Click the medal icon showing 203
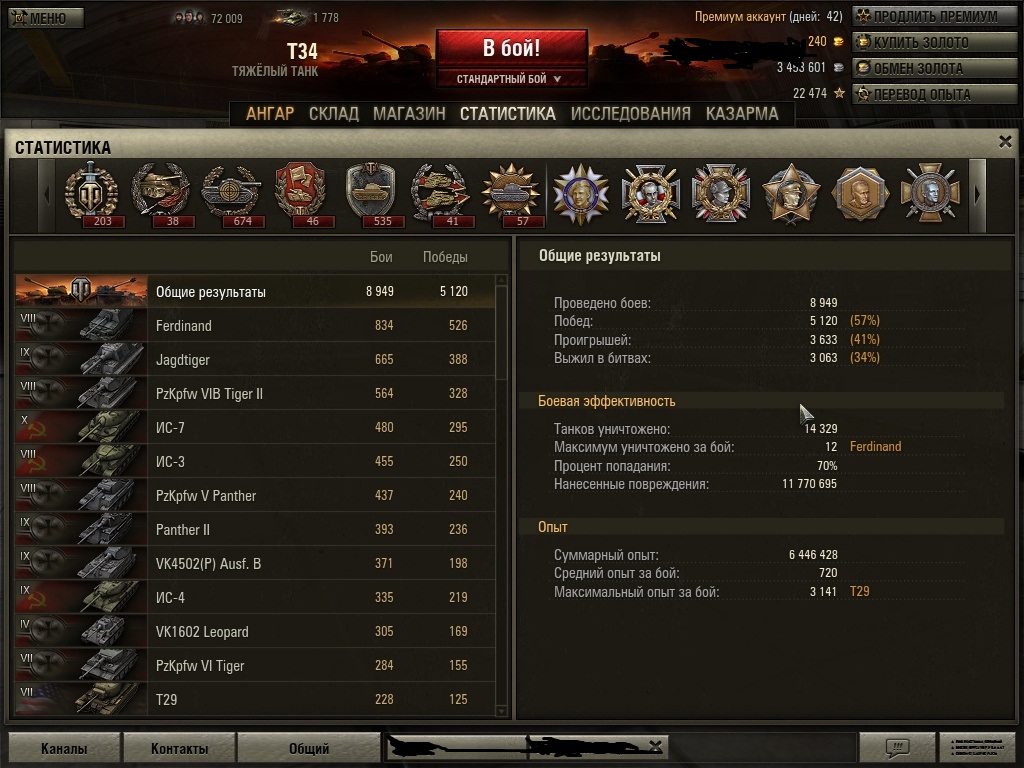 point(91,193)
